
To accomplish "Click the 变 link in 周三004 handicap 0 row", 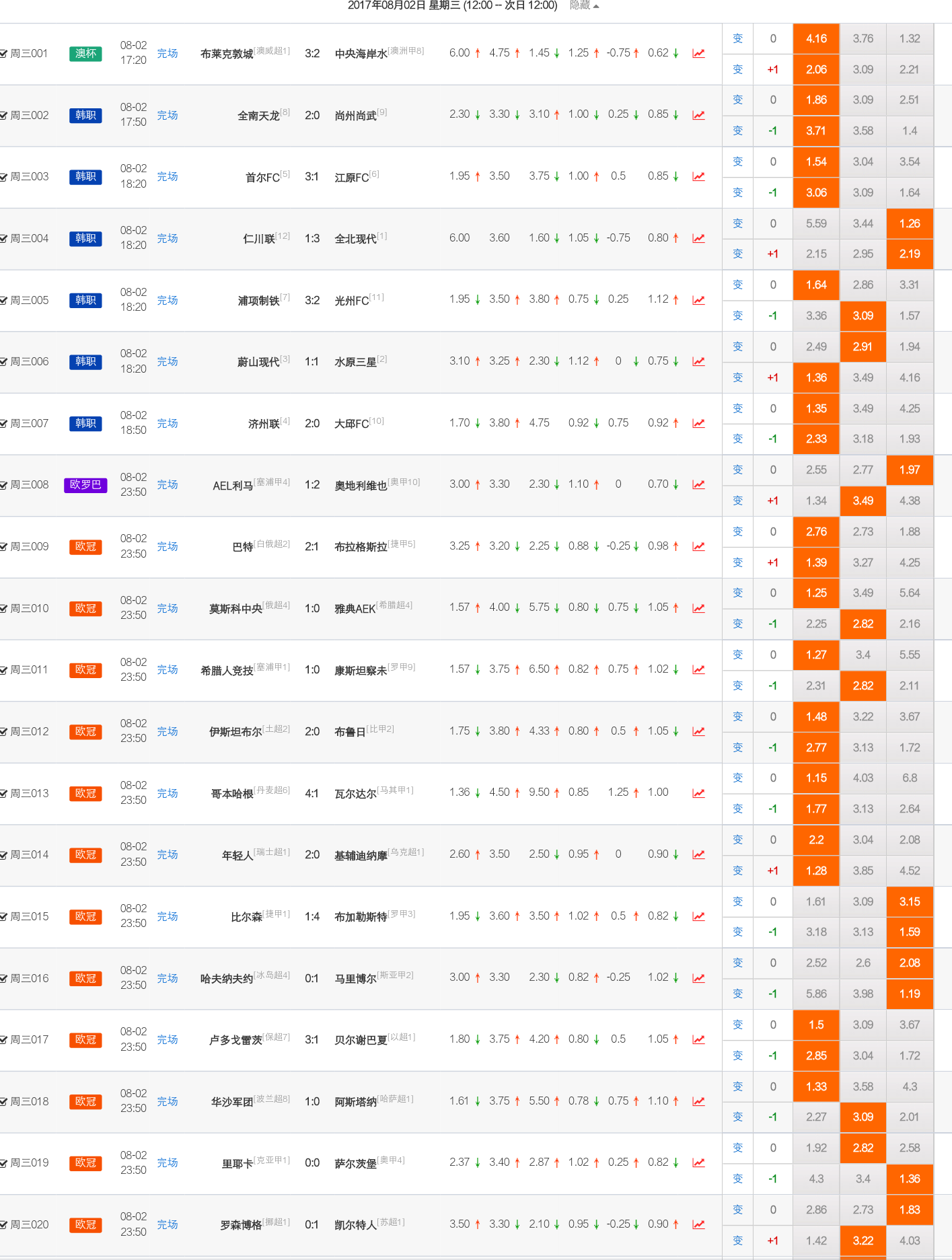I will tap(738, 223).
